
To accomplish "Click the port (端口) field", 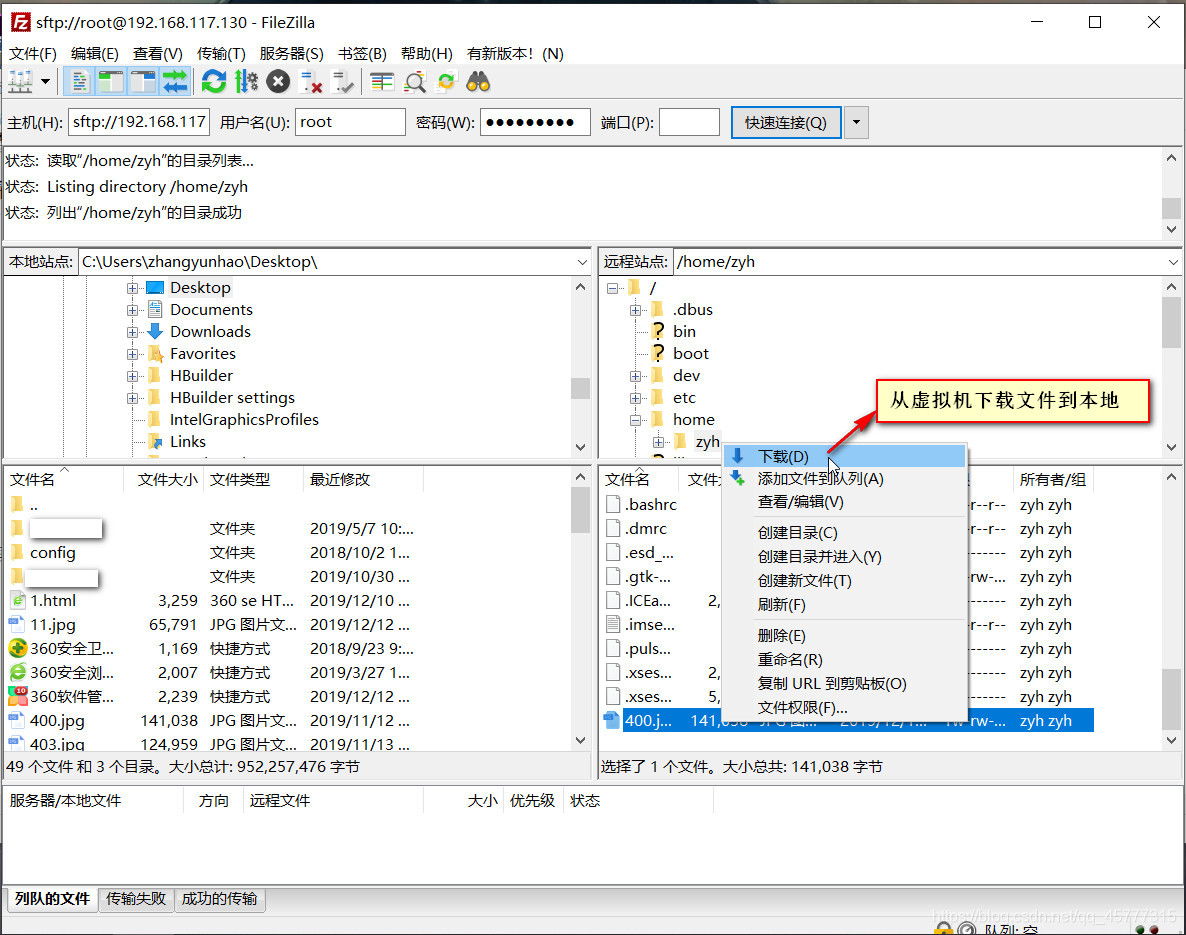I will 689,123.
